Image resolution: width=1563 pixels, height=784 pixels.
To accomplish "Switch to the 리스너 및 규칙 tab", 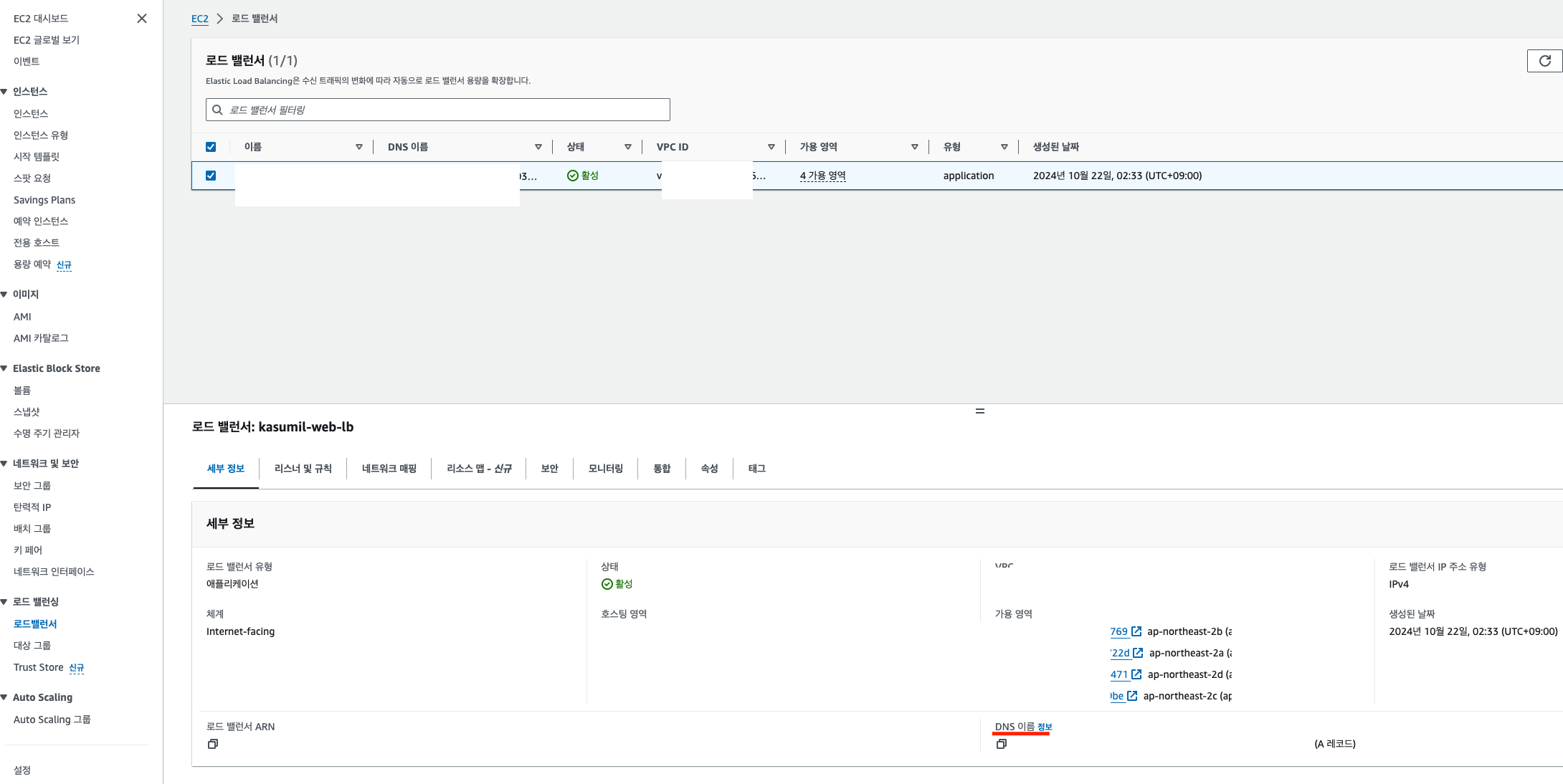I will click(x=303, y=469).
